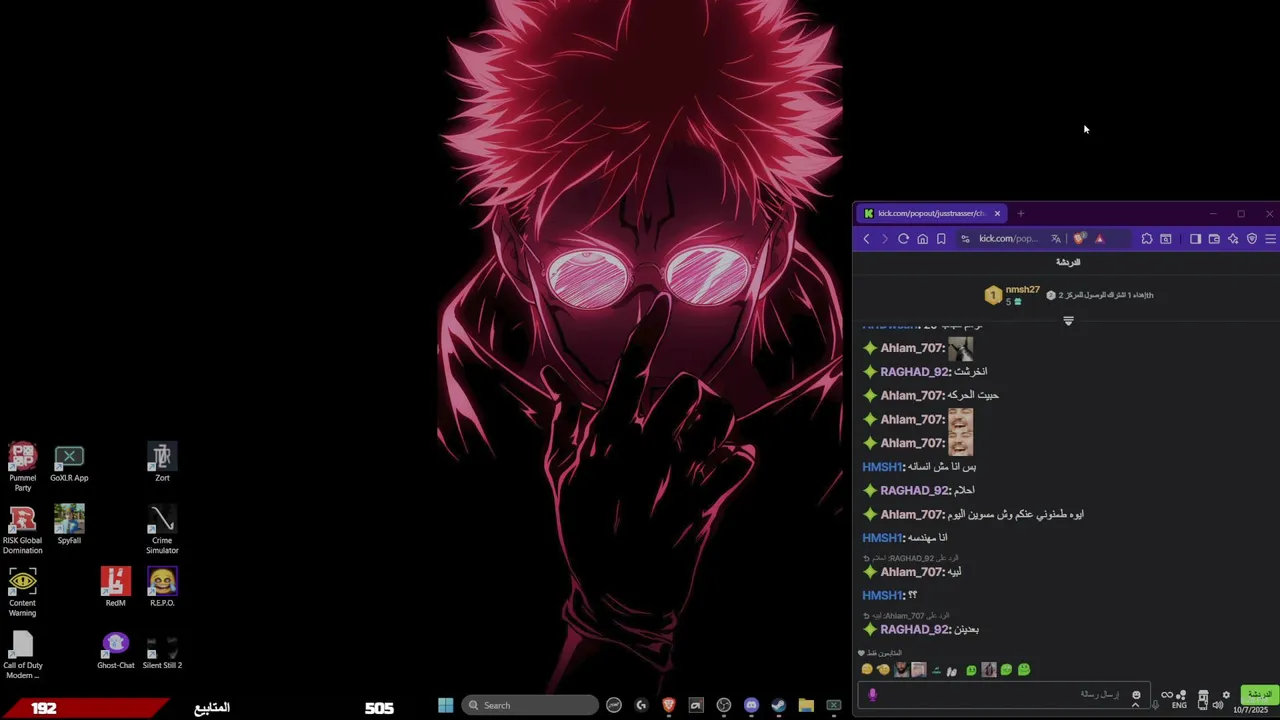Close the kick.com browser tab
Image resolution: width=1280 pixels, height=720 pixels.
(997, 213)
